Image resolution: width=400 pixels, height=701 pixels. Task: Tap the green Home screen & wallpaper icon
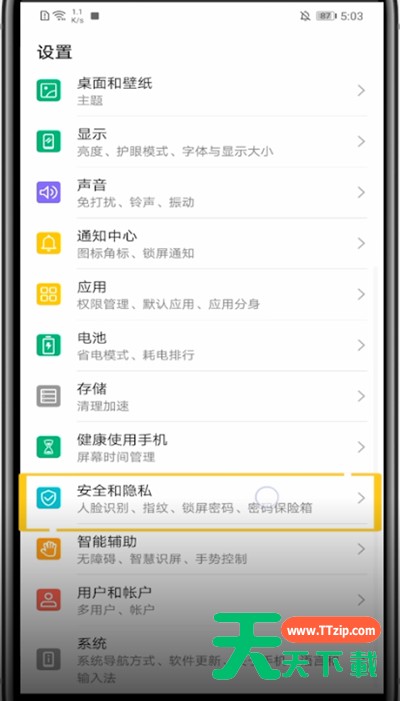click(x=48, y=91)
